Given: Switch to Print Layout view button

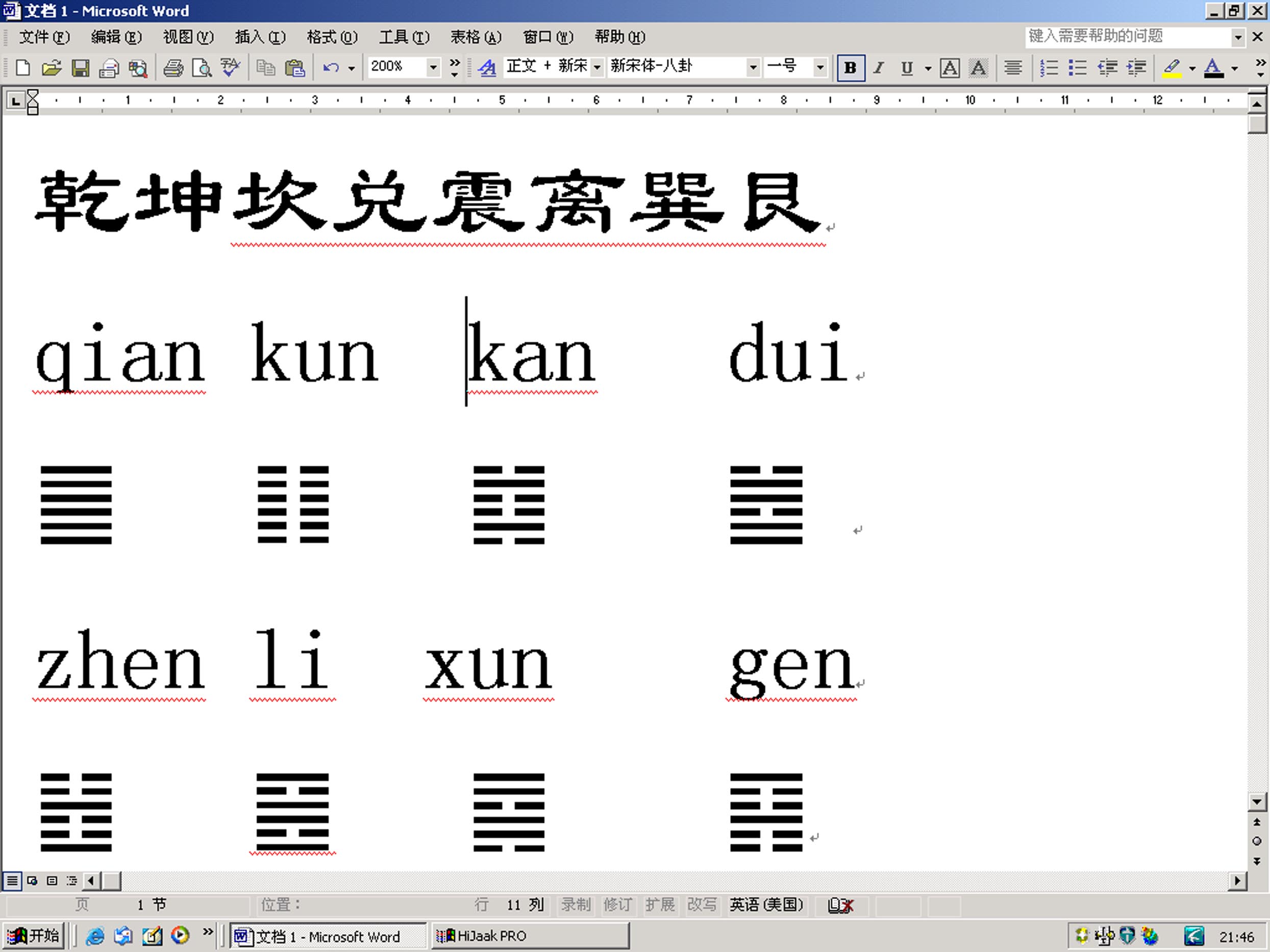Looking at the screenshot, I should coord(52,880).
